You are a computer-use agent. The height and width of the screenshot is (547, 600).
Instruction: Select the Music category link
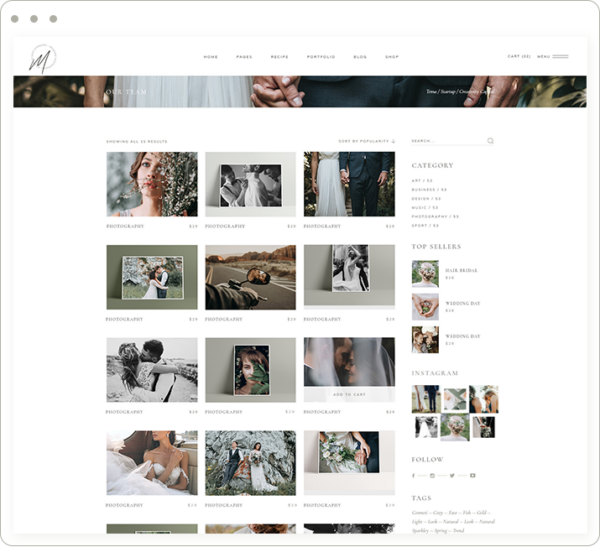[x=424, y=207]
